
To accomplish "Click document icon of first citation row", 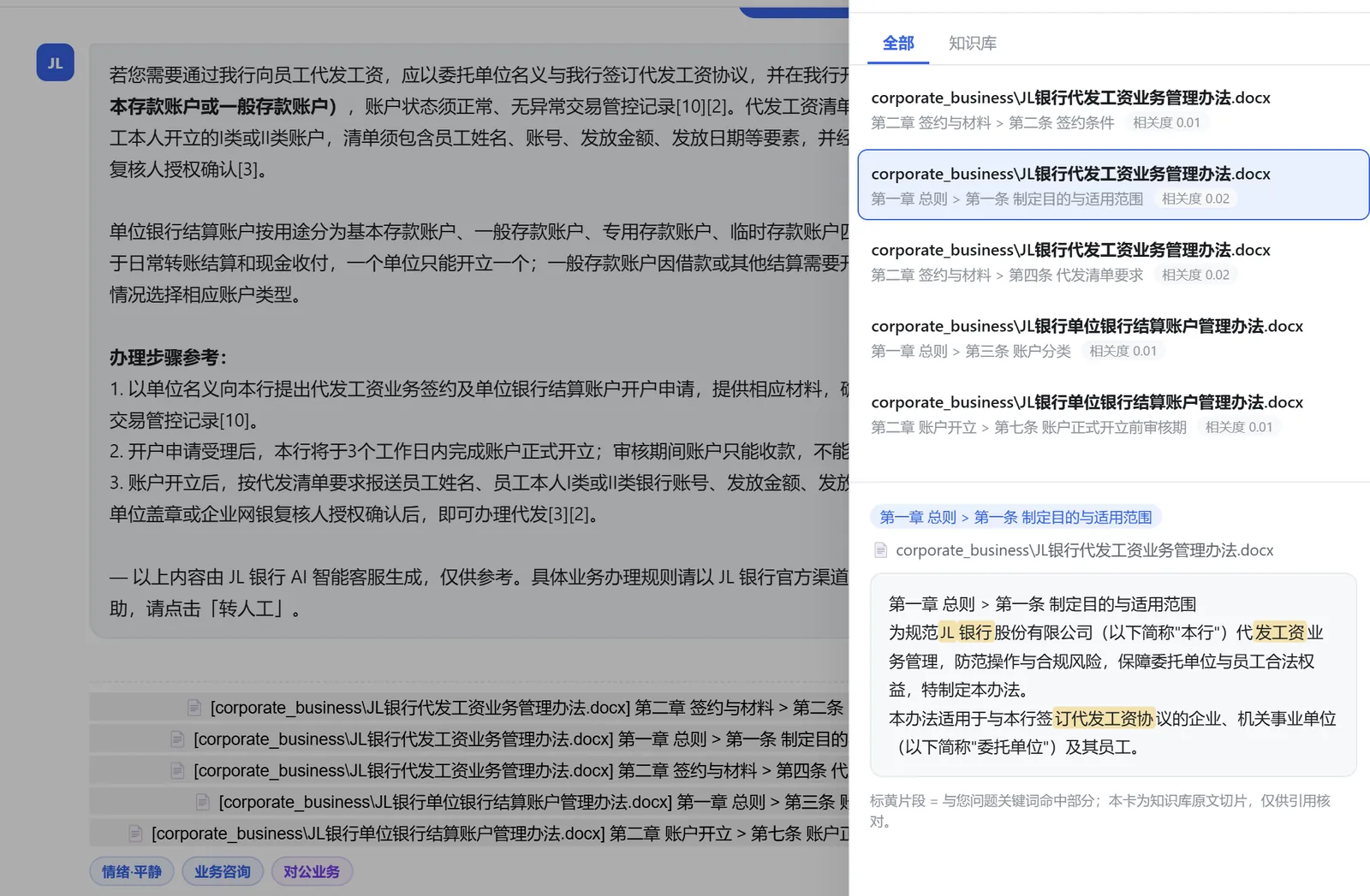I will tap(194, 707).
